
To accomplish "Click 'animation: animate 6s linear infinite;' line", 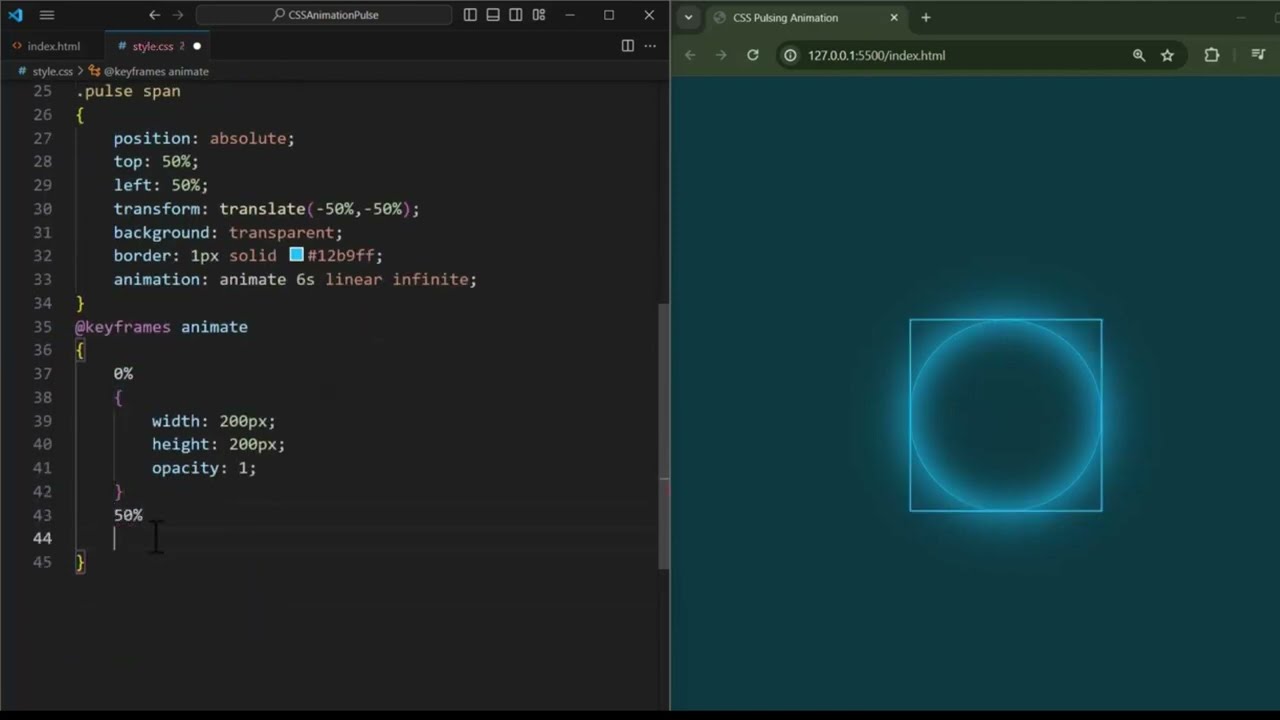I will pos(295,279).
